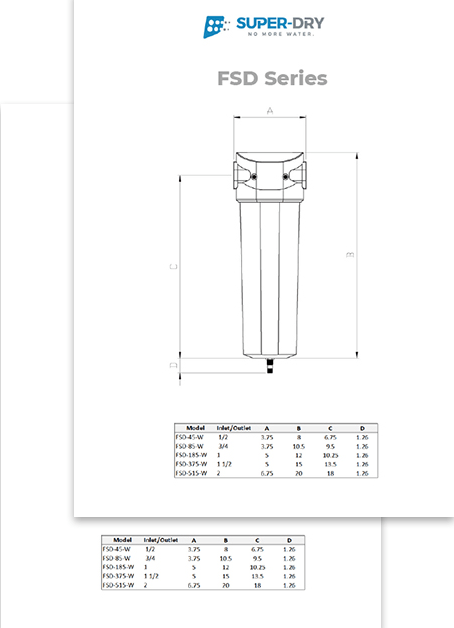Image resolution: width=454 pixels, height=628 pixels.
Task: Click C value '13.5' in back page table
Action: (257, 576)
